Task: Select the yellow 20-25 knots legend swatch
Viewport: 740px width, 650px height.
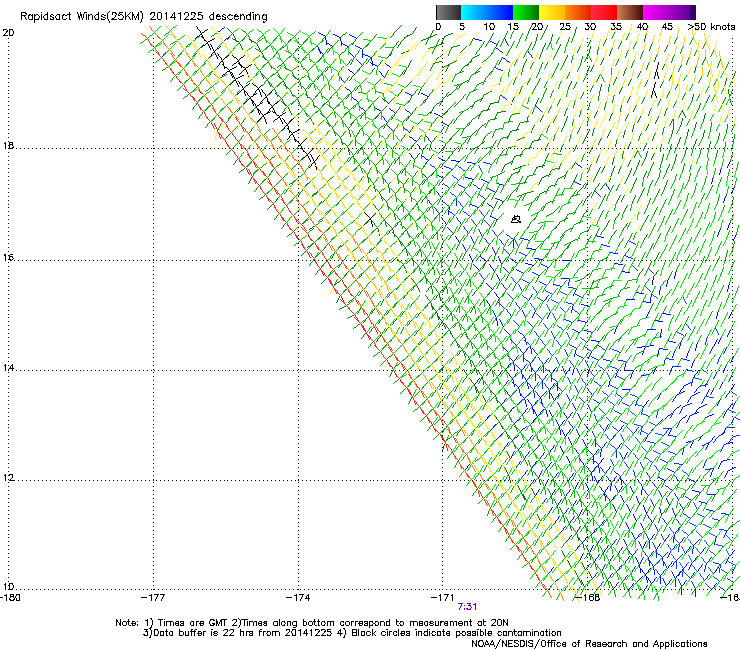Action: (x=552, y=12)
